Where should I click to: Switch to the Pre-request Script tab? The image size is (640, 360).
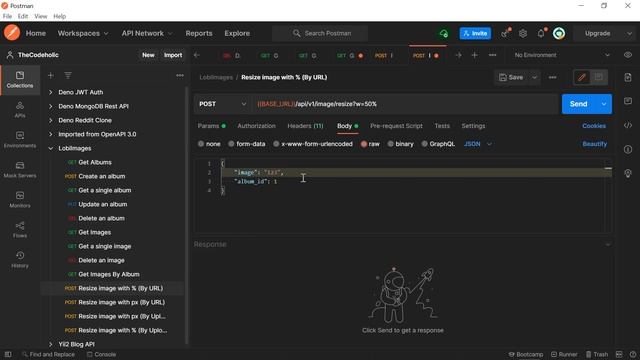396,126
